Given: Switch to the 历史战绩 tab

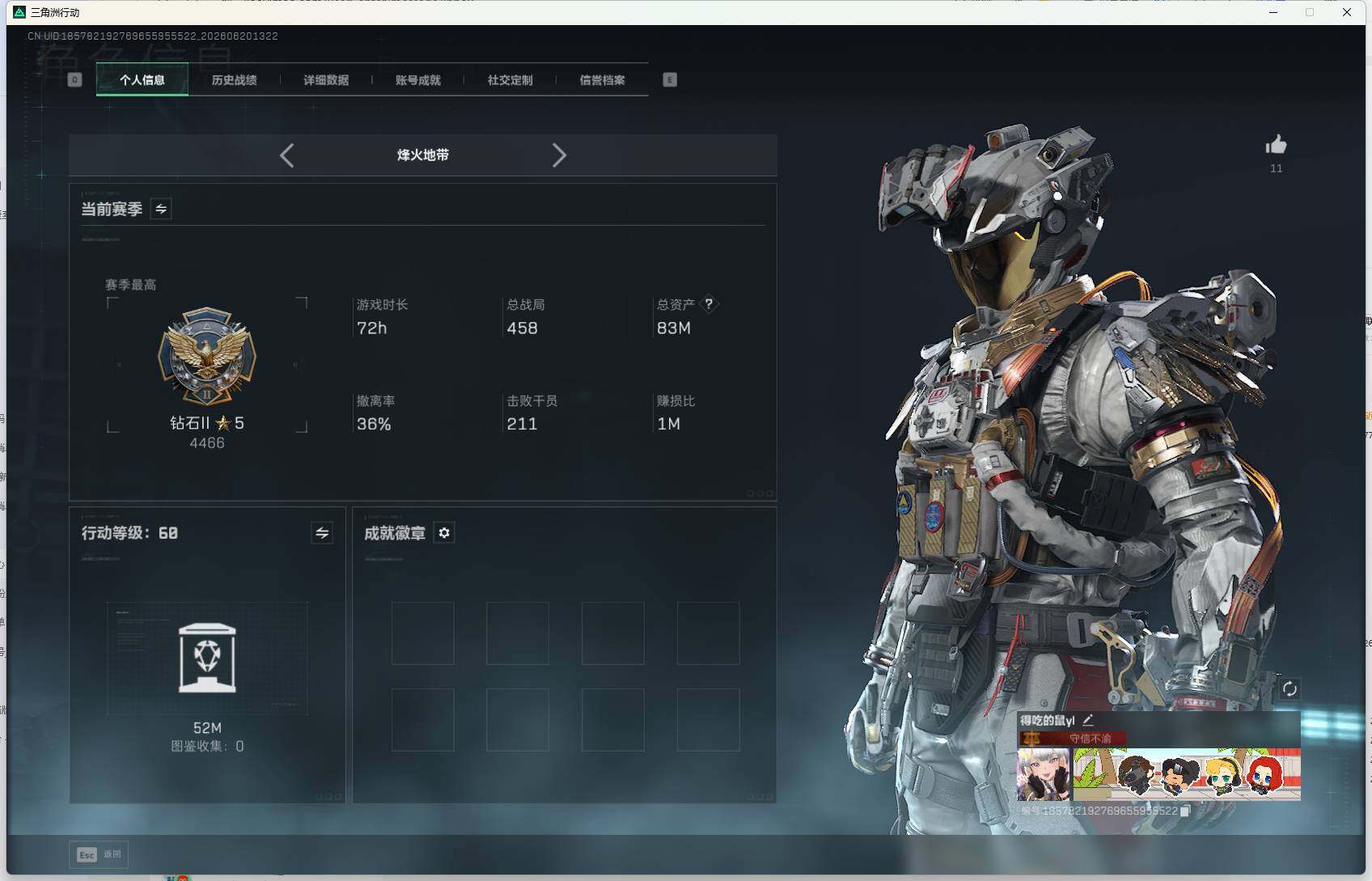Looking at the screenshot, I should point(234,79).
